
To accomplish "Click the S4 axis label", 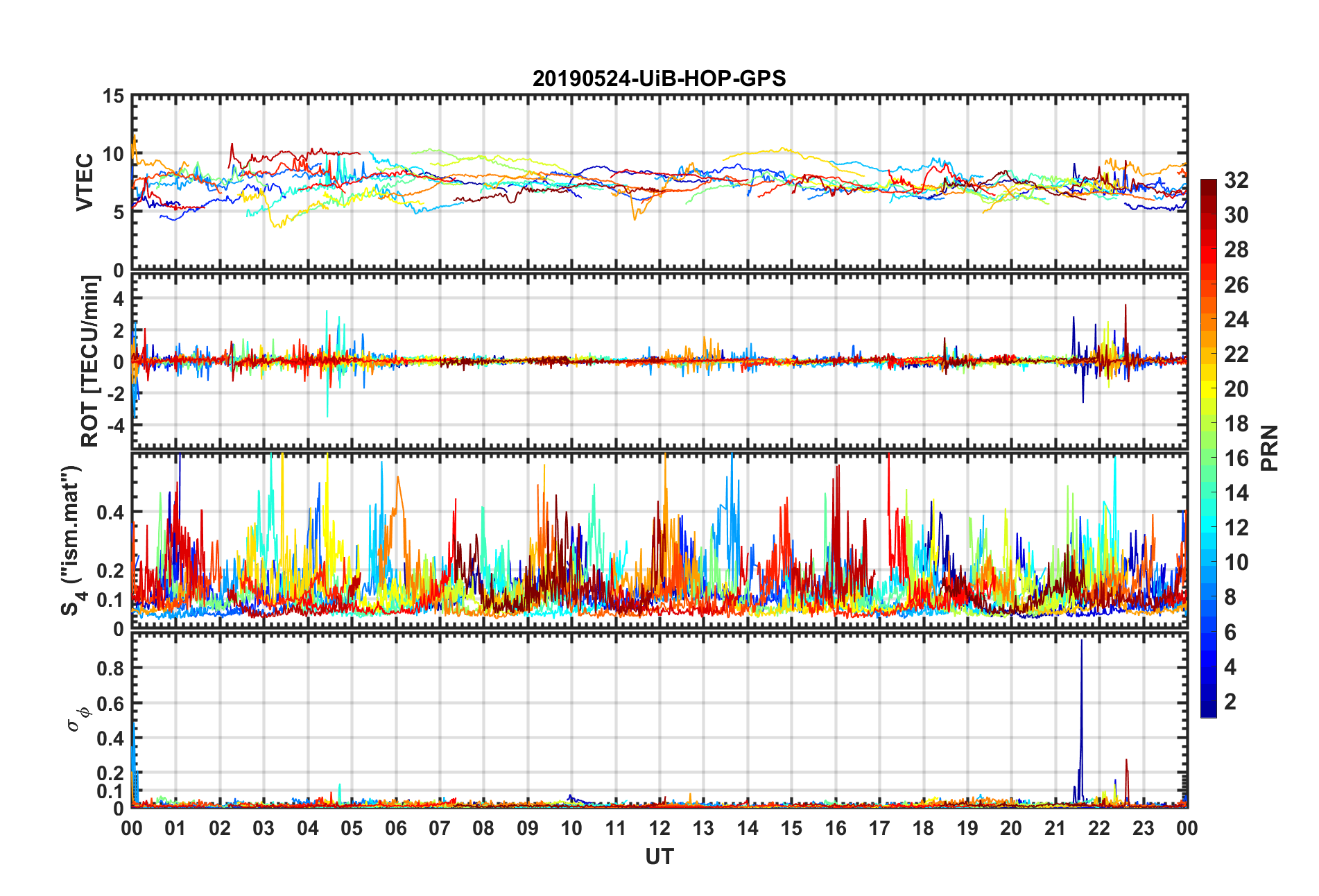I will click(71, 540).
